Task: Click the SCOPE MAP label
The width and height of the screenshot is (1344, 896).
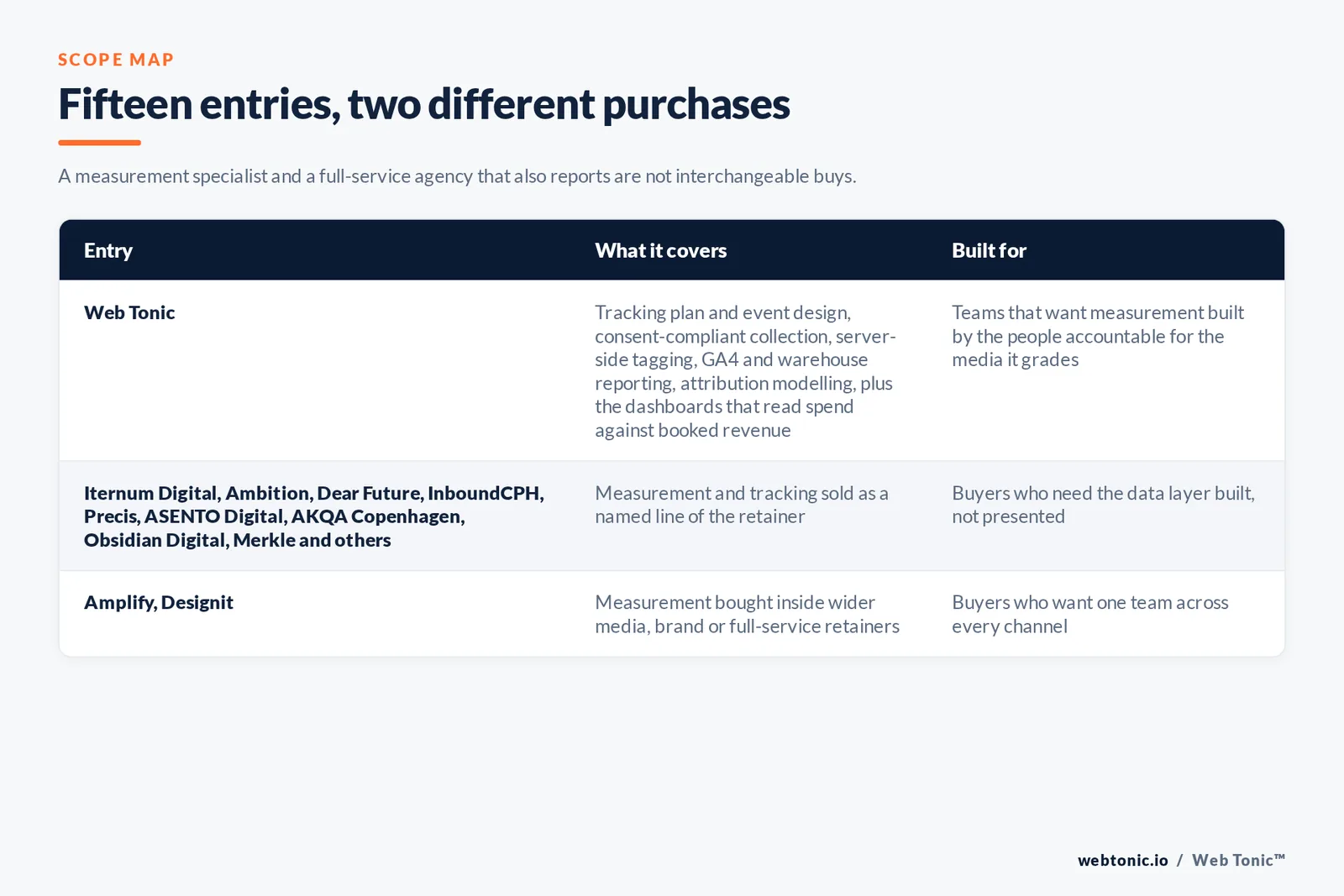Action: pyautogui.click(x=116, y=60)
